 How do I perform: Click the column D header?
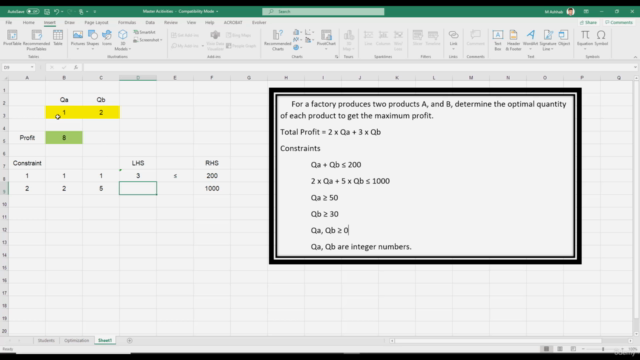(x=138, y=78)
